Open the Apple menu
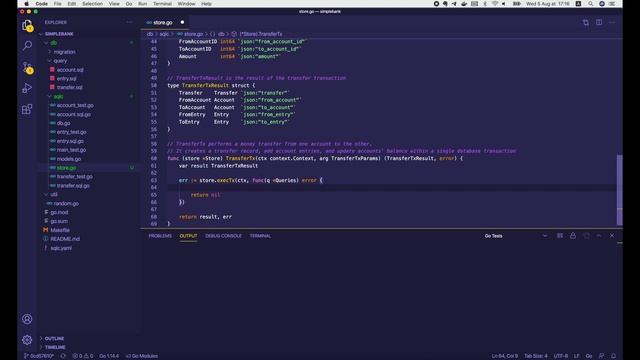Viewport: 640px width, 360px height. click(27, 4)
